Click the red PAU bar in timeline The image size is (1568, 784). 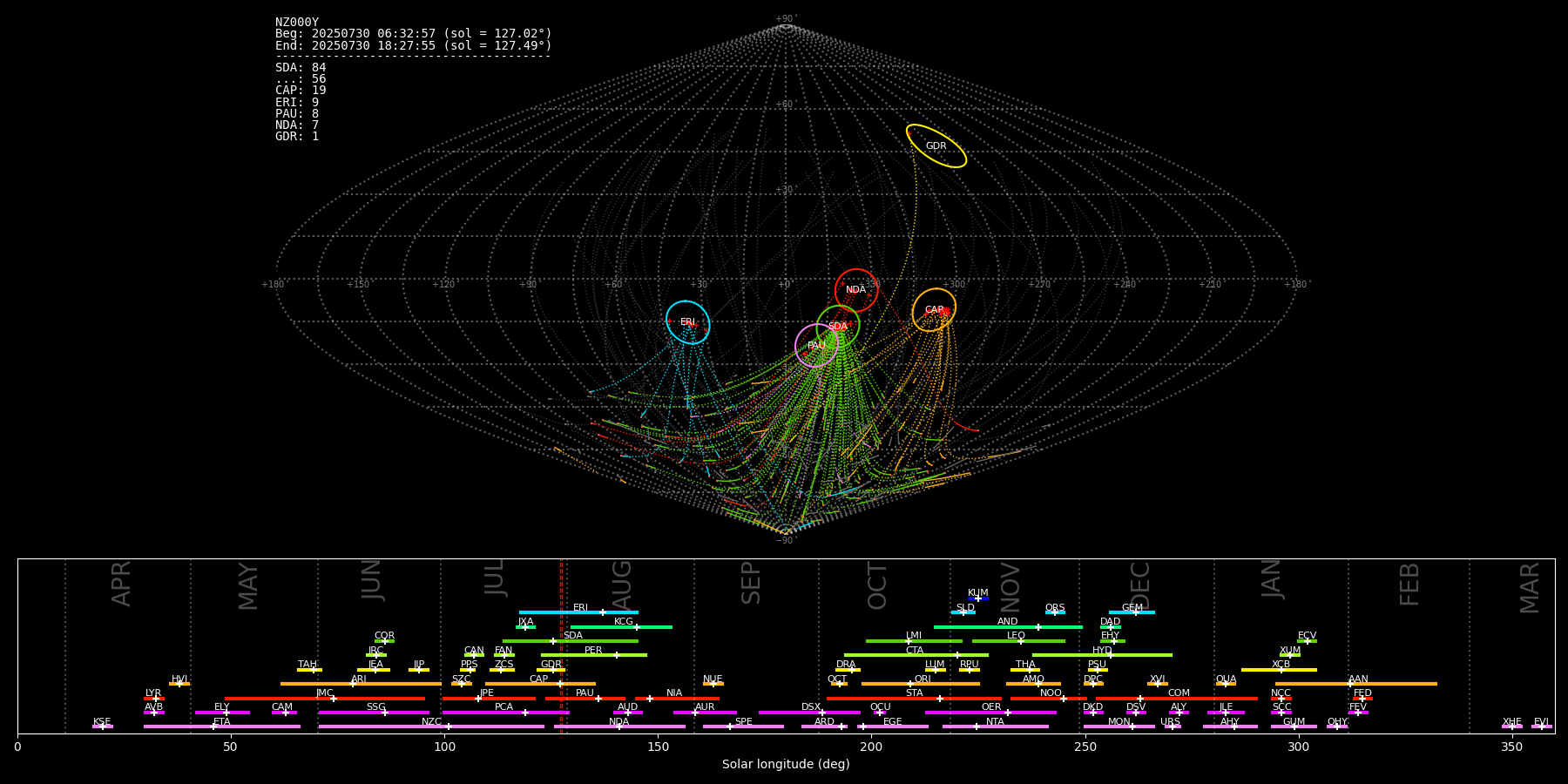[x=585, y=698]
